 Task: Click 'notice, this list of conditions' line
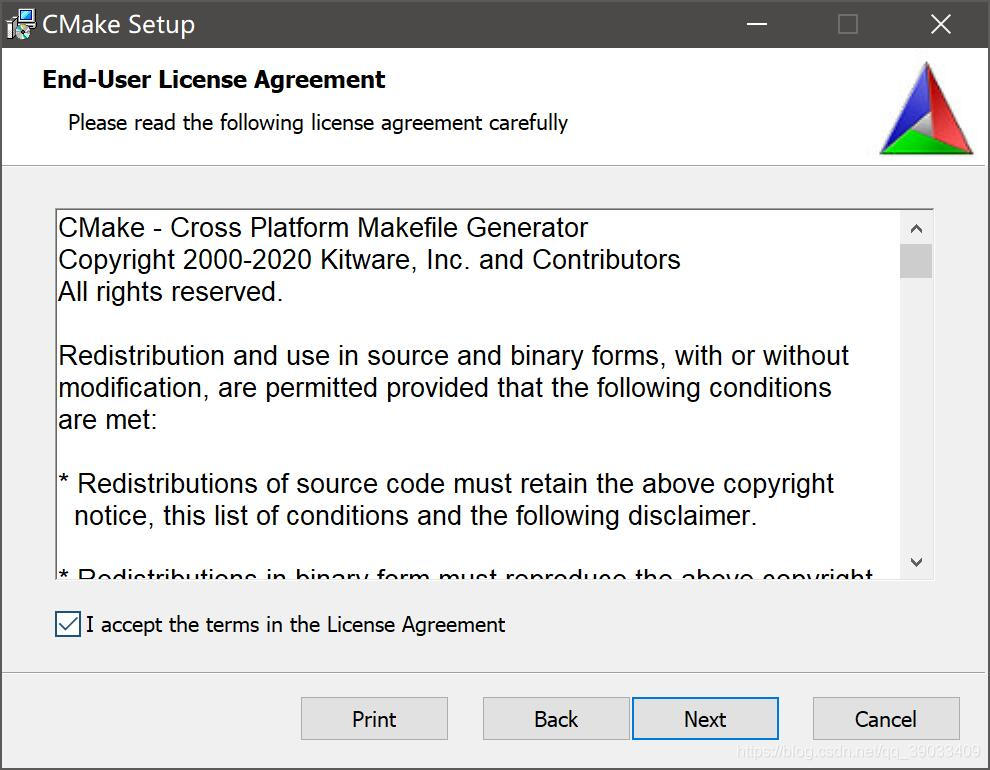click(x=415, y=516)
